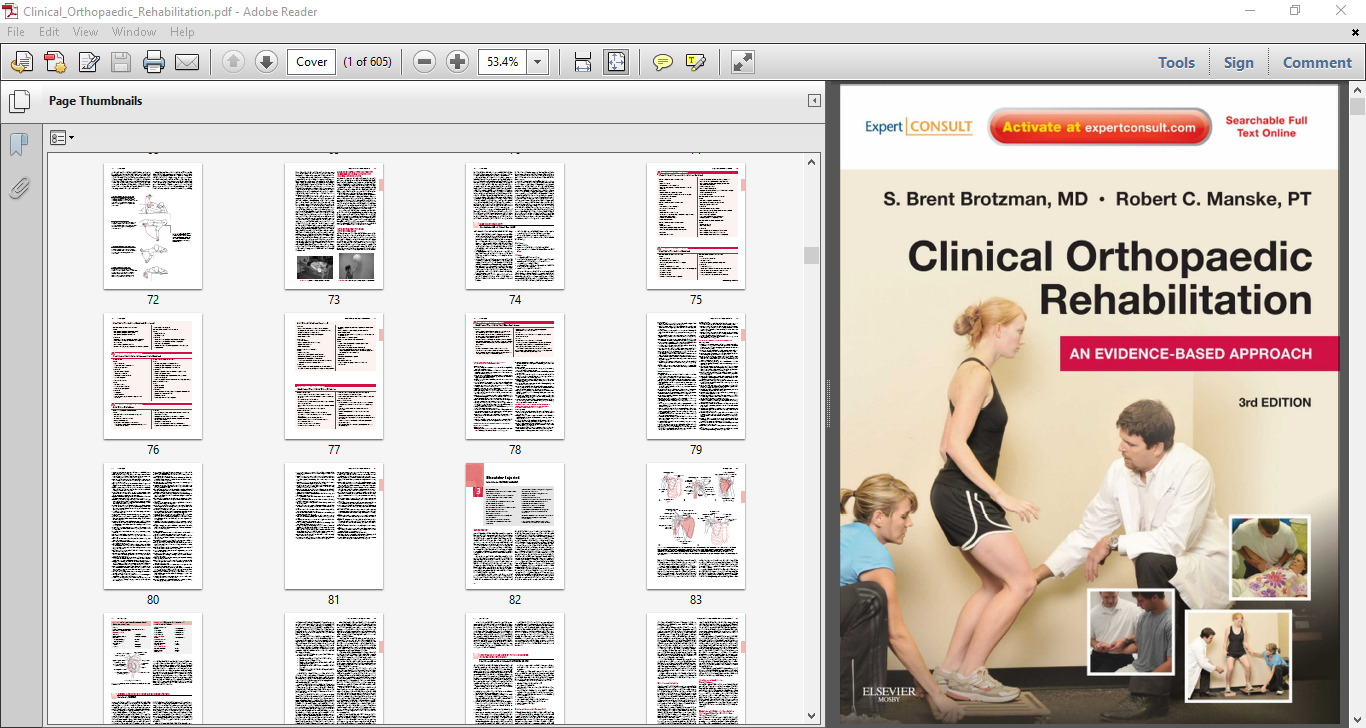
Task: Open the Help menu
Action: (x=182, y=32)
